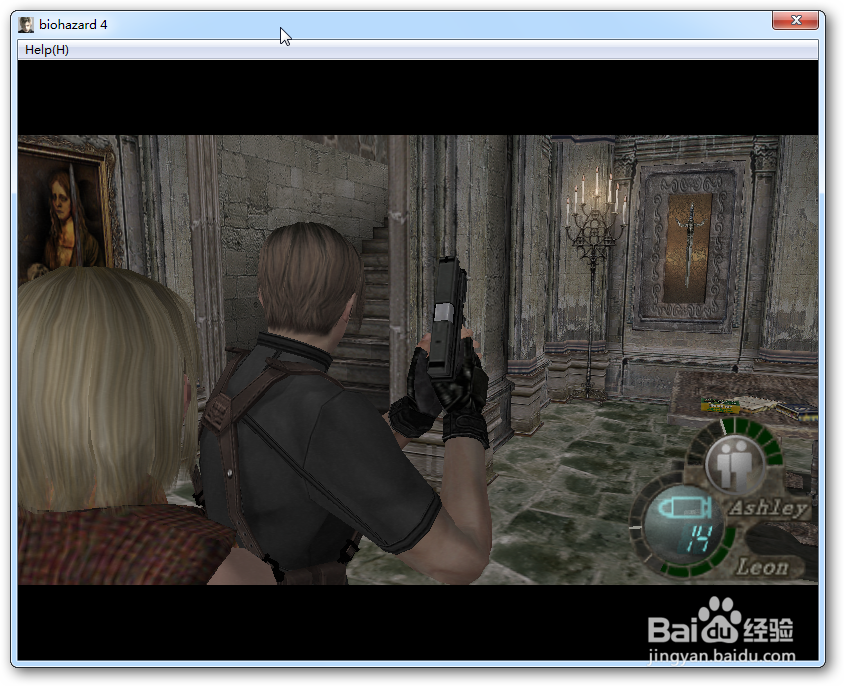The height and width of the screenshot is (686, 844).
Task: Click the sword plaque on the wall
Action: [x=689, y=248]
